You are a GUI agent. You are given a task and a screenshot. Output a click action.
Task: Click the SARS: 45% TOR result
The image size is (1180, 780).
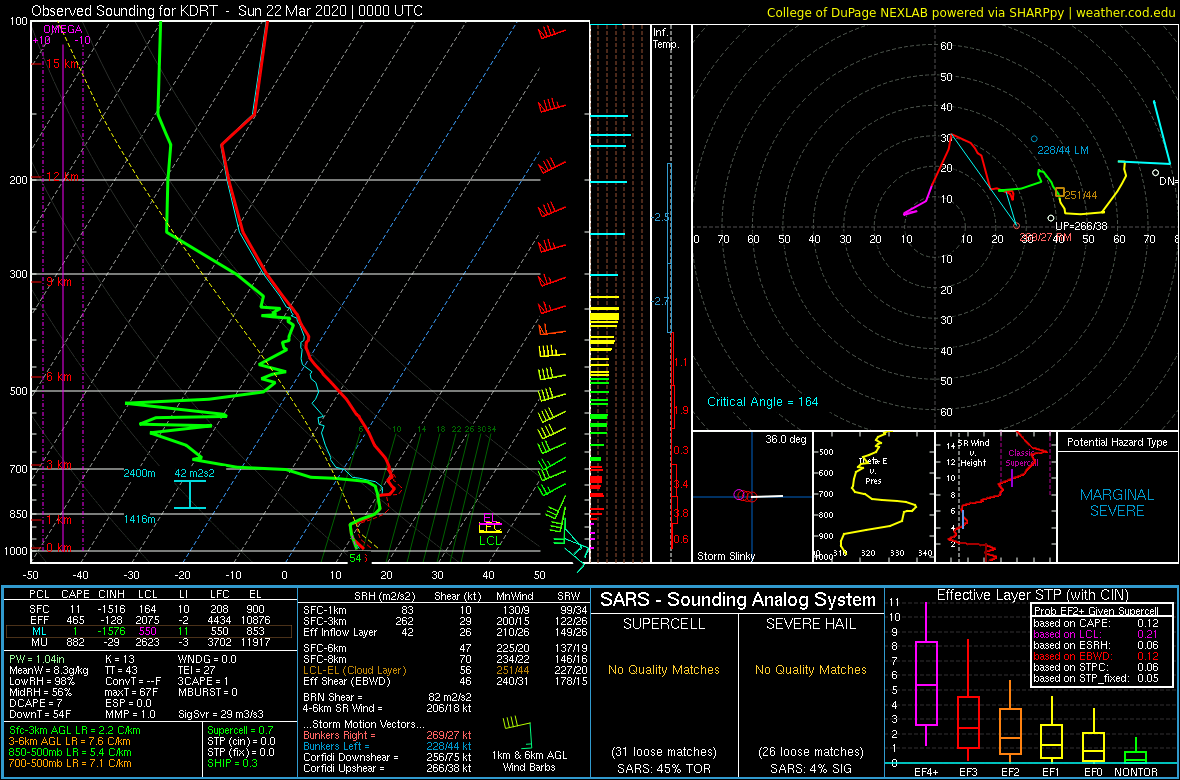[664, 767]
